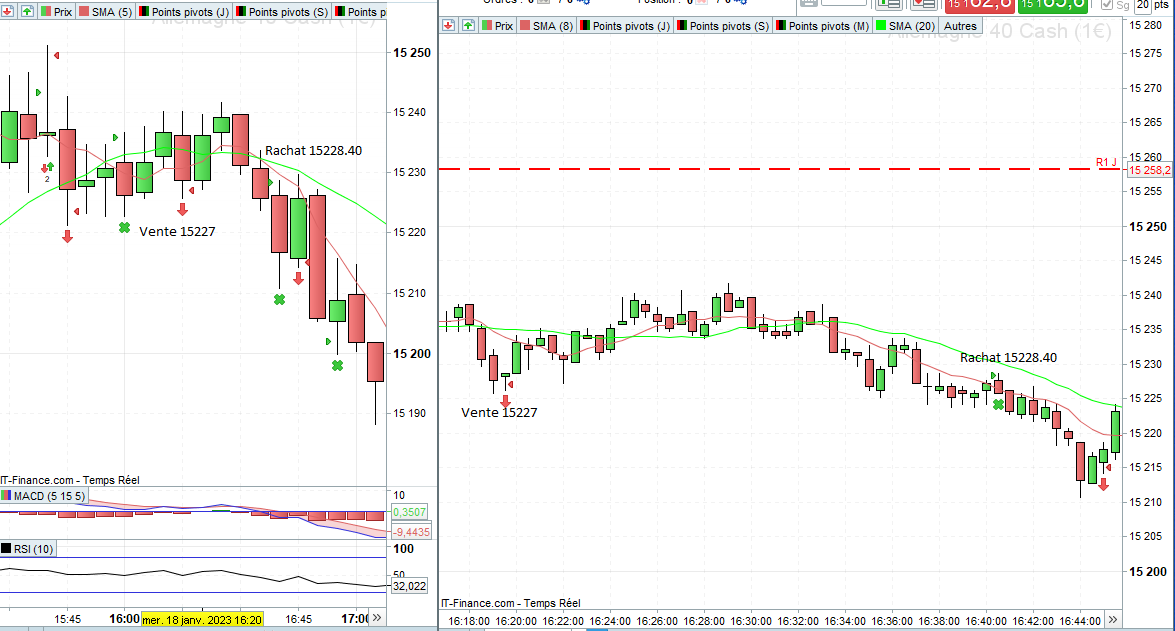Select Points pivots (S) in left chart
The width and height of the screenshot is (1175, 631).
[x=281, y=11]
